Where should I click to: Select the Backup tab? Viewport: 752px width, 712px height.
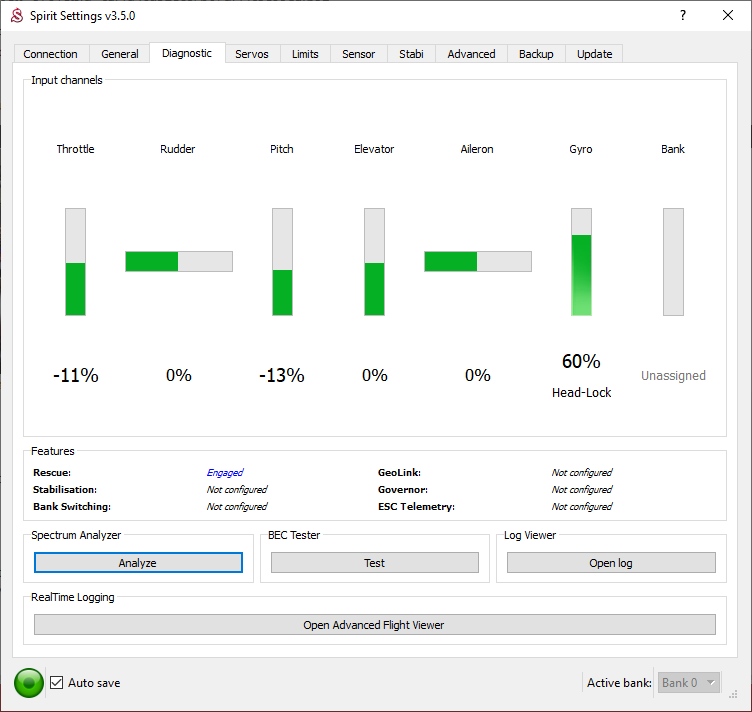pos(536,54)
